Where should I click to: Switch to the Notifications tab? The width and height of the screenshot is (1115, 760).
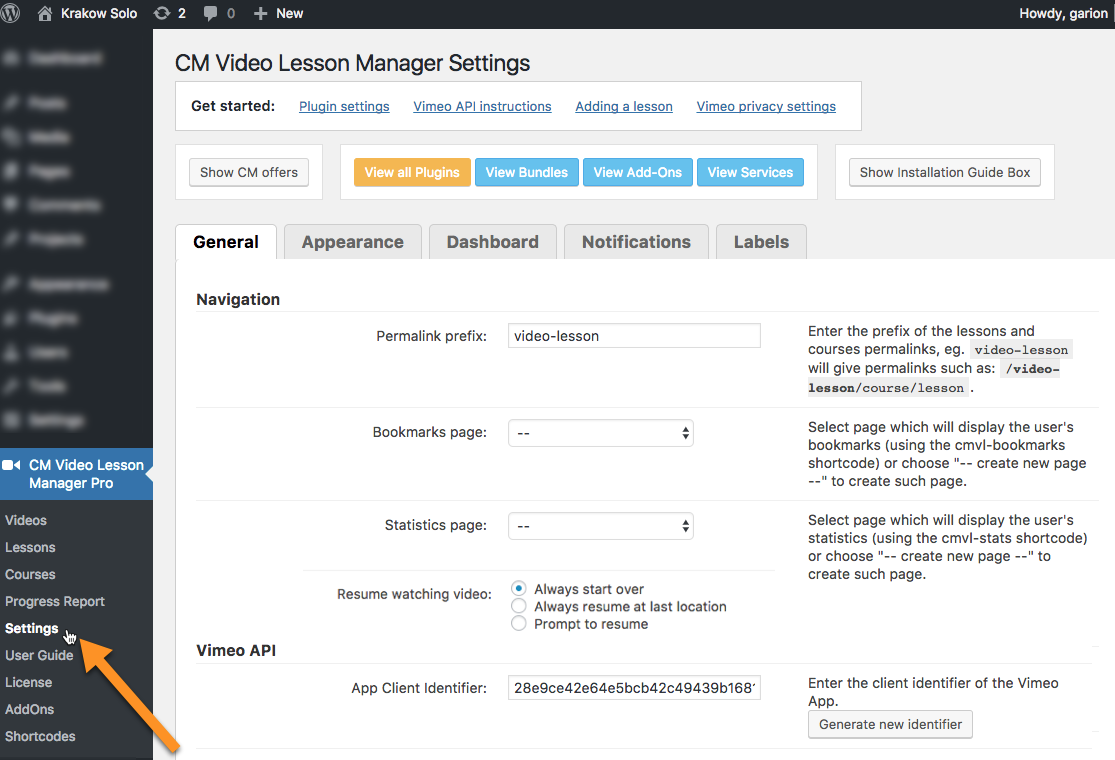(x=636, y=242)
